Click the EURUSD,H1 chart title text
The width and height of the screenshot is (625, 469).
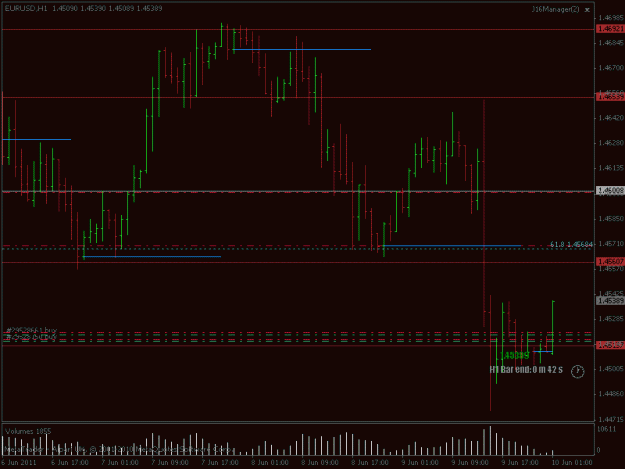[x=26, y=8]
